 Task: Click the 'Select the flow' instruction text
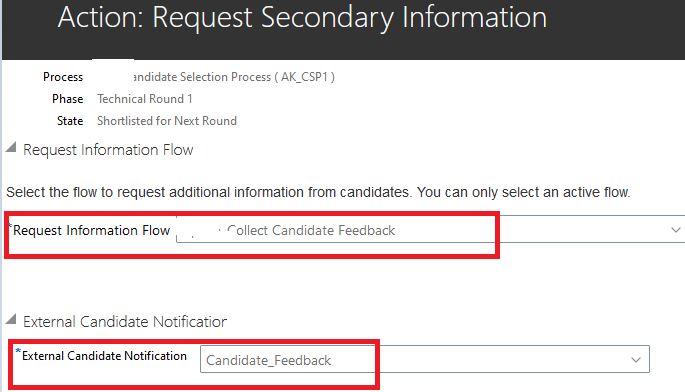pos(318,192)
